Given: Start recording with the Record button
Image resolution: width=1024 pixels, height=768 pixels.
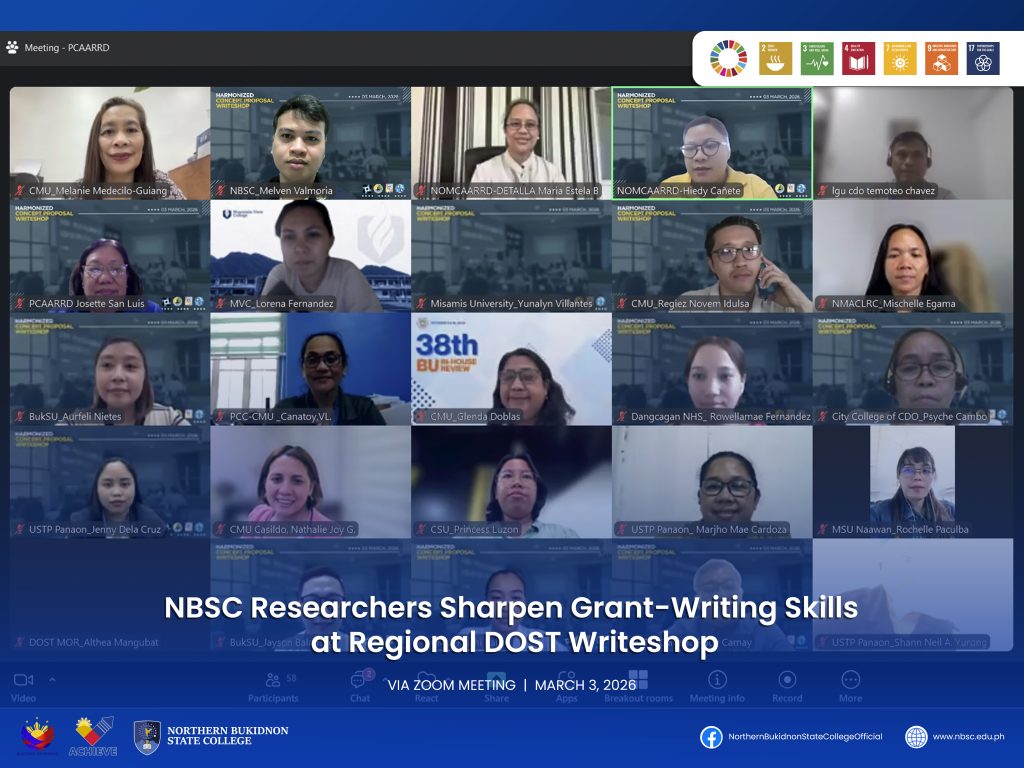Looking at the screenshot, I should point(787,686).
